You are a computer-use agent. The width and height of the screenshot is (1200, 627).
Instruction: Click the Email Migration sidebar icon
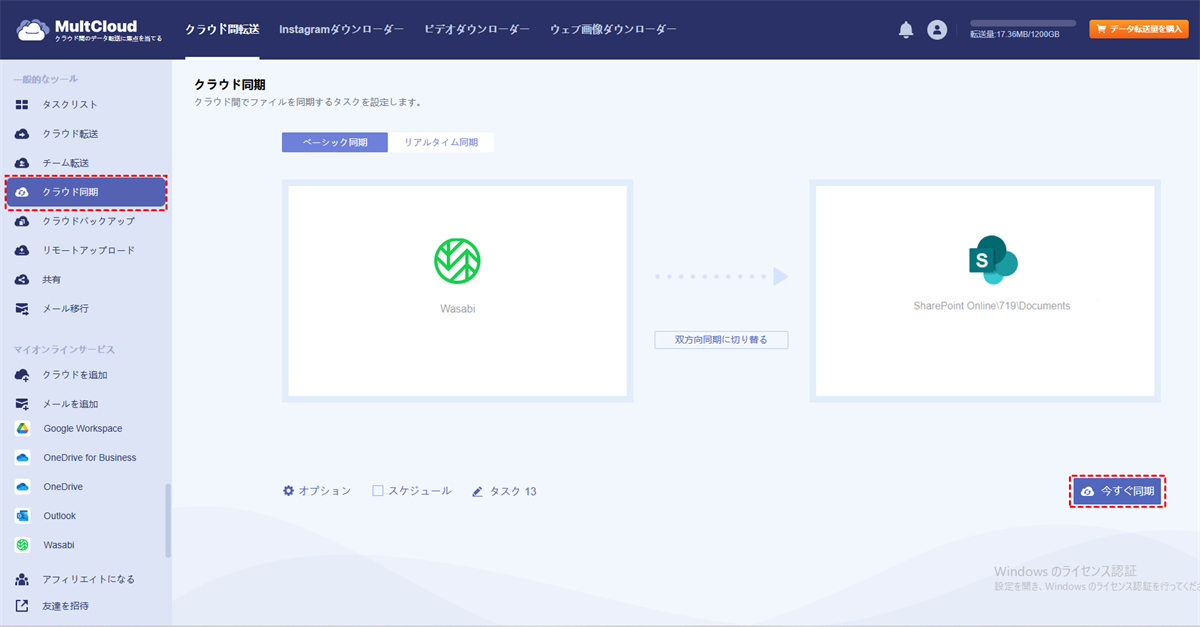22,309
